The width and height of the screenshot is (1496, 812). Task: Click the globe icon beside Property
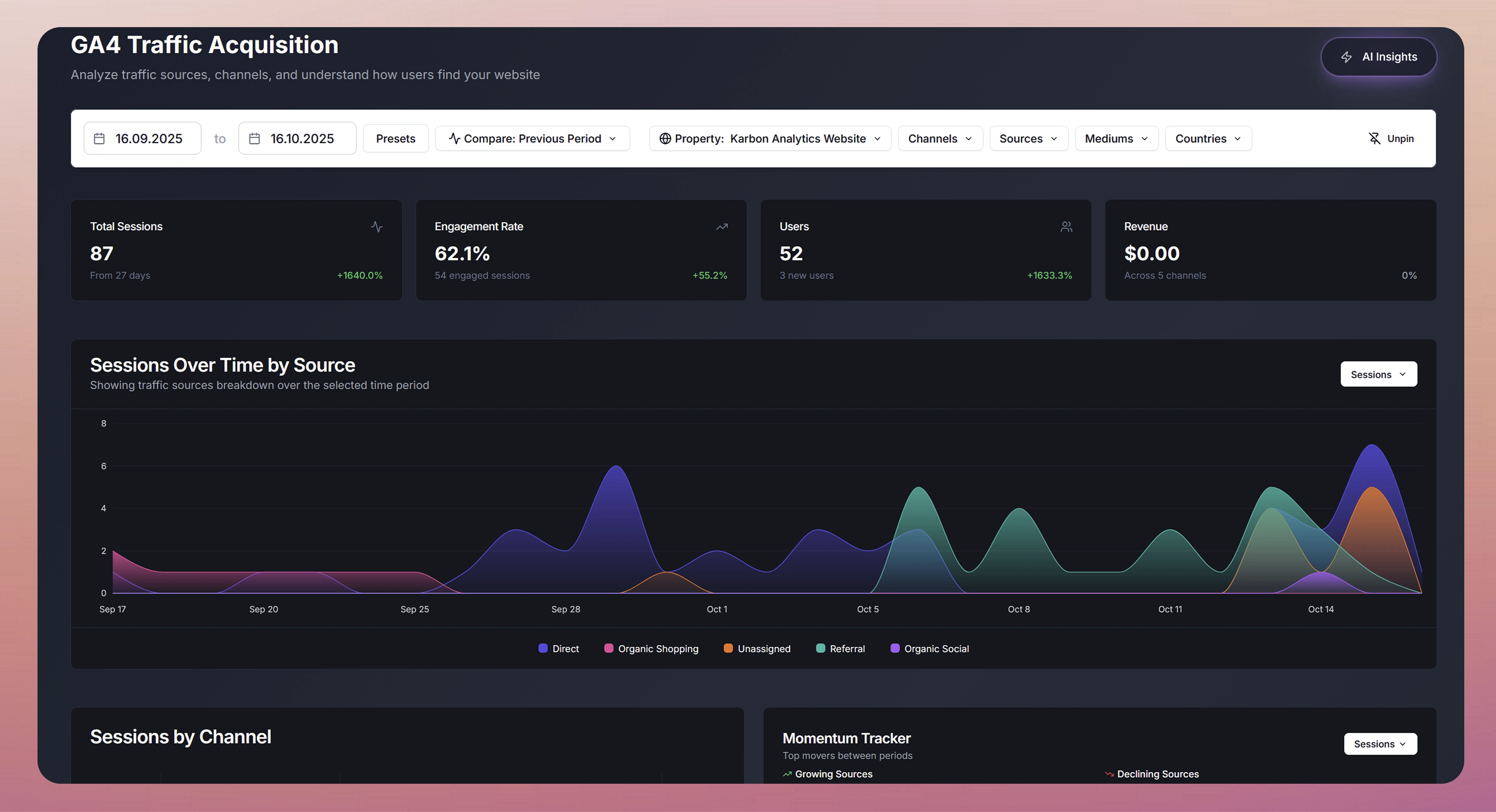(665, 138)
